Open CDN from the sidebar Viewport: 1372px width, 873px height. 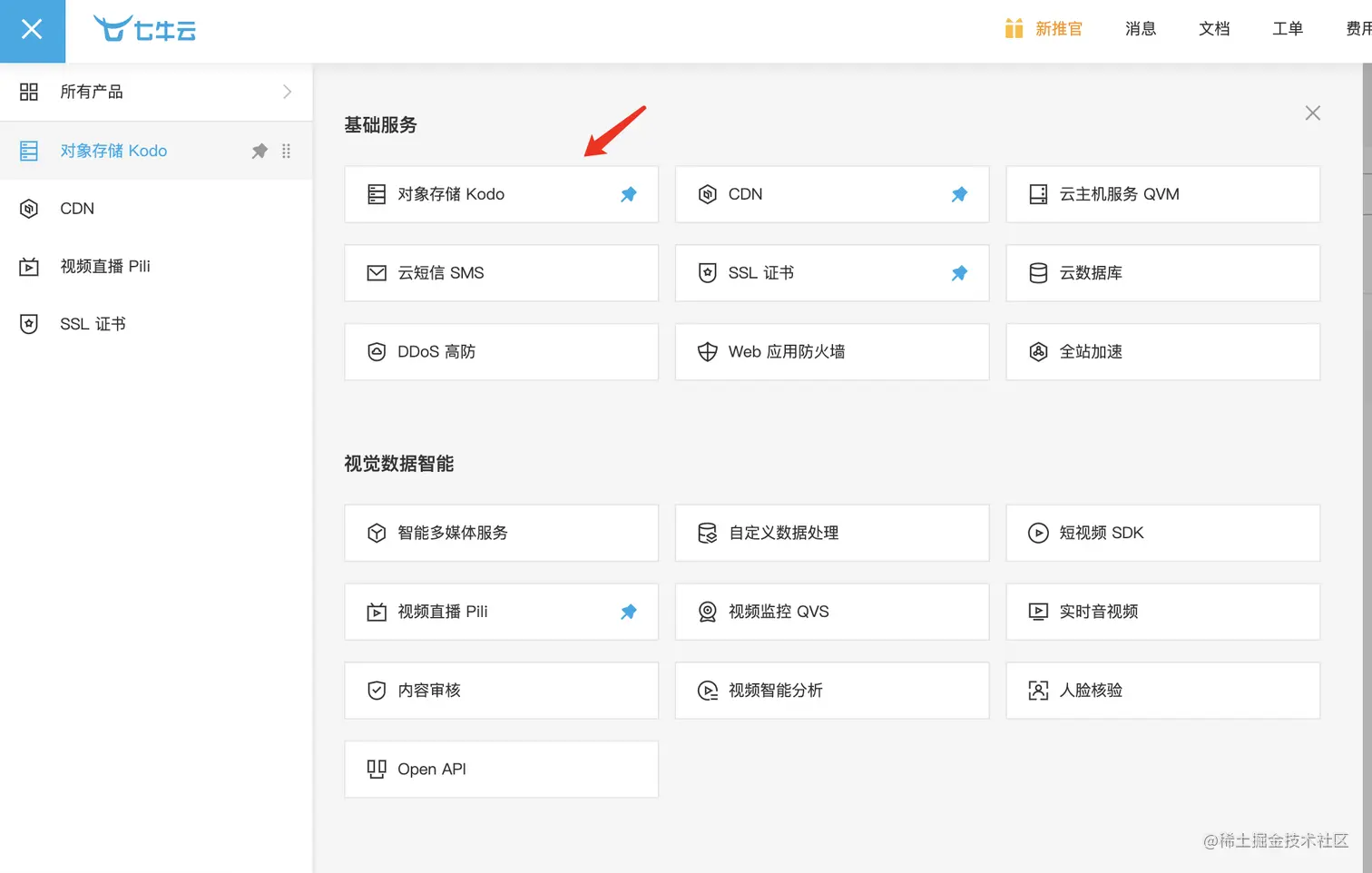(156, 209)
